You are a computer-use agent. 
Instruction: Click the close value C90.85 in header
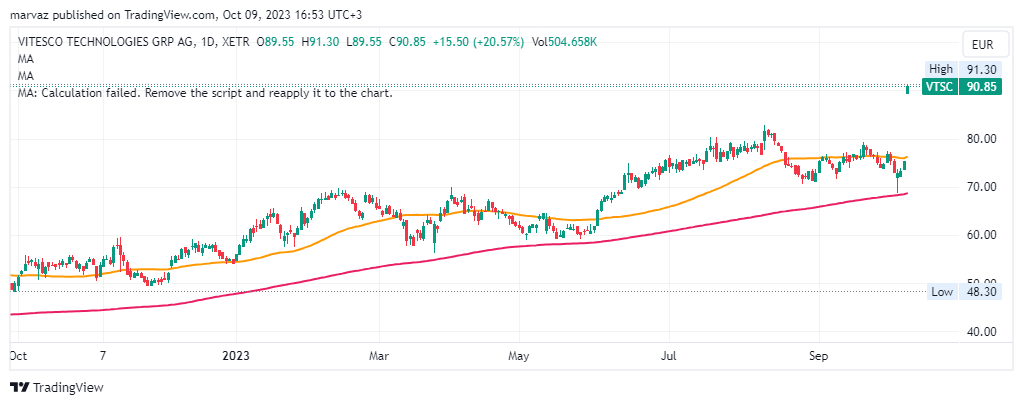[407, 42]
